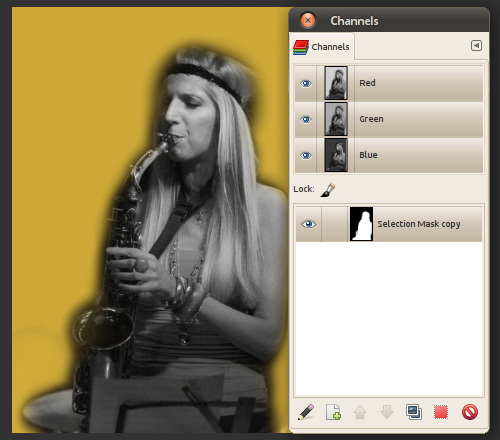Duplicate the selected channel
Screen dimensions: 500x440
(x=414, y=412)
